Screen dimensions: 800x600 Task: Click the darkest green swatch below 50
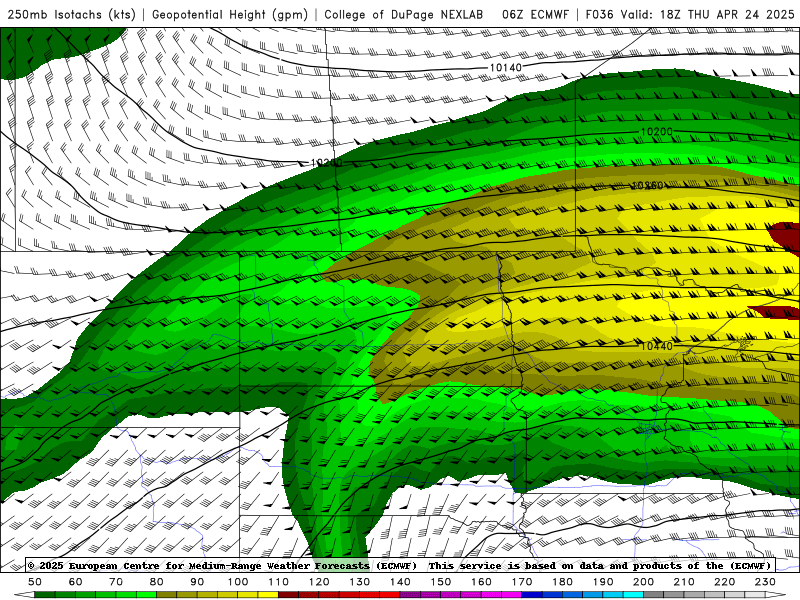[x=45, y=595]
